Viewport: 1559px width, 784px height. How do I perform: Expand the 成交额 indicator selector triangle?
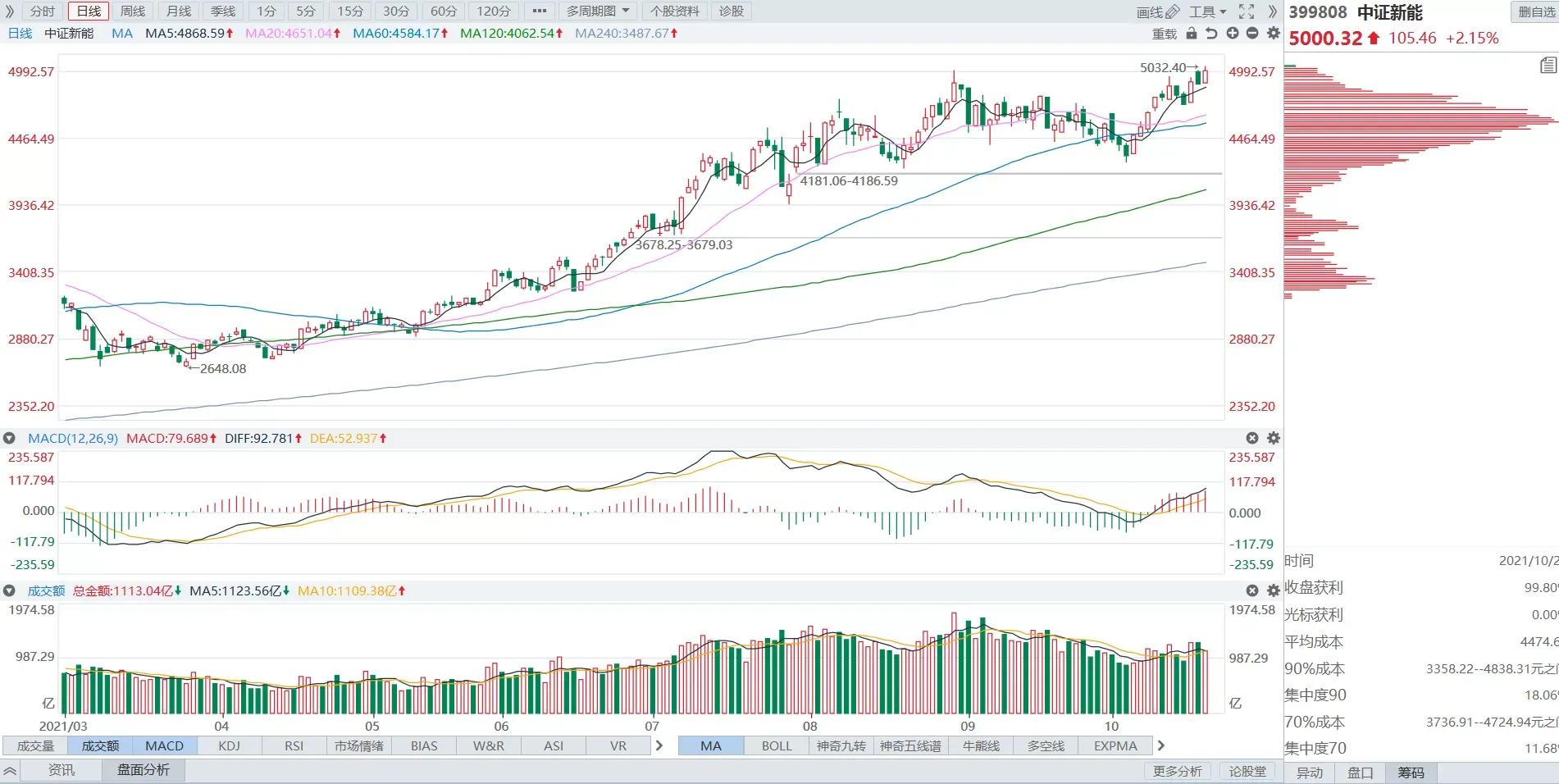10,590
